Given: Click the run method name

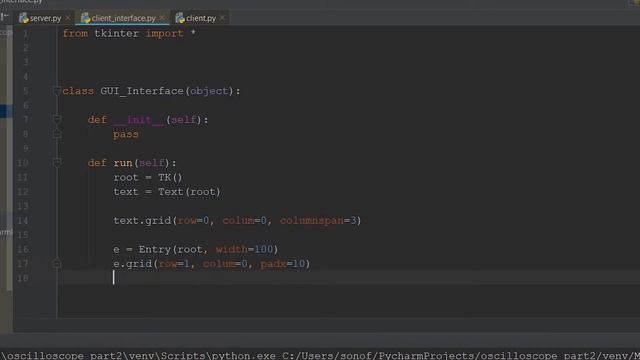Looking at the screenshot, I should tap(123, 163).
